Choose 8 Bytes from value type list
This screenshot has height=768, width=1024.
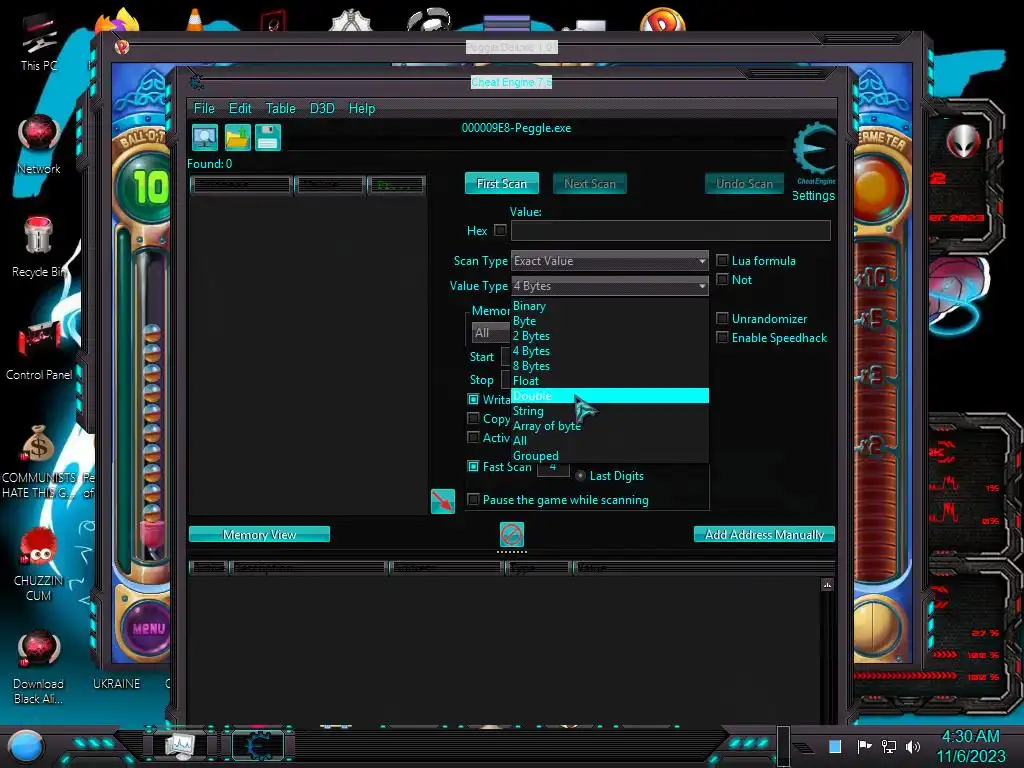click(609, 366)
